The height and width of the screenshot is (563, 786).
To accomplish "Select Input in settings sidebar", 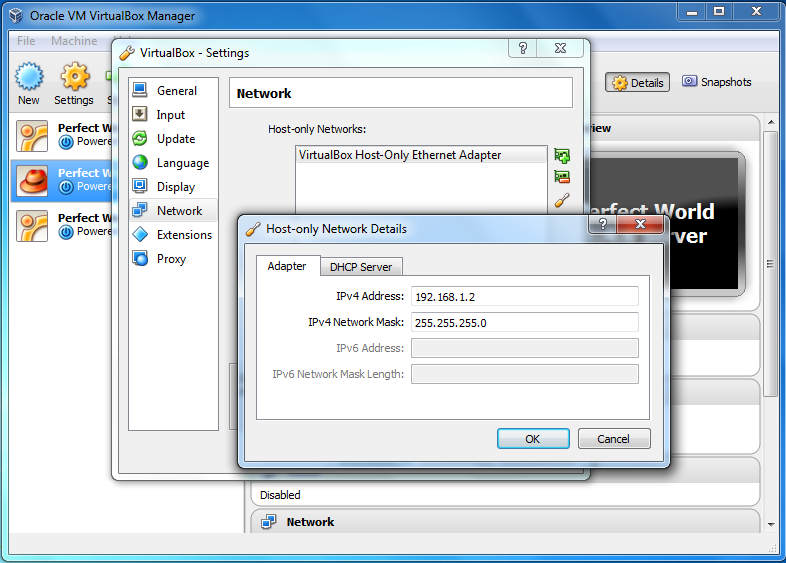I will [173, 115].
